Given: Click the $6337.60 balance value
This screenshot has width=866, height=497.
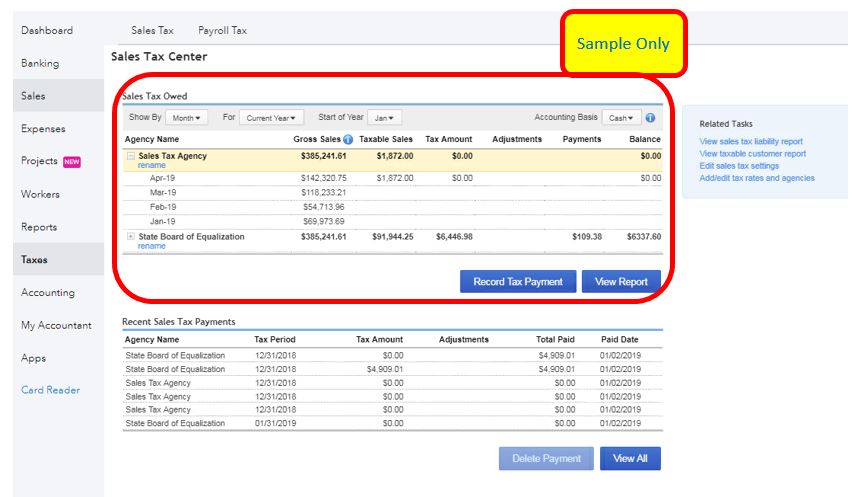Looking at the screenshot, I should pyautogui.click(x=644, y=236).
